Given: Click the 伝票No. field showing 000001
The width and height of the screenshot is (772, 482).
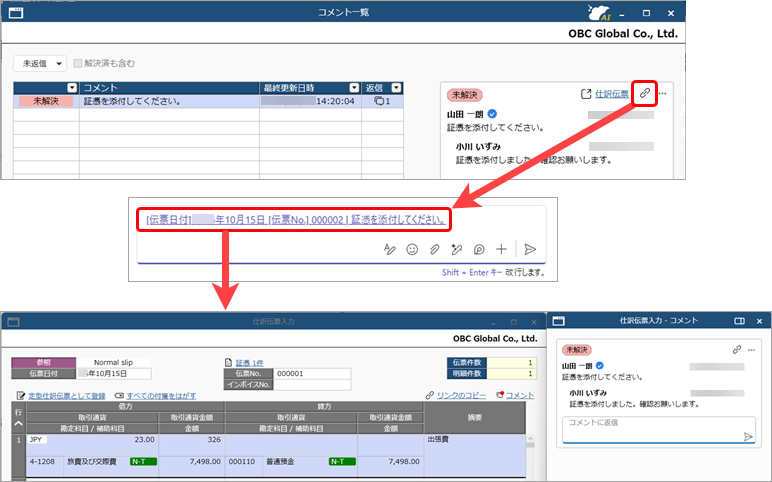Looking at the screenshot, I should [312, 374].
